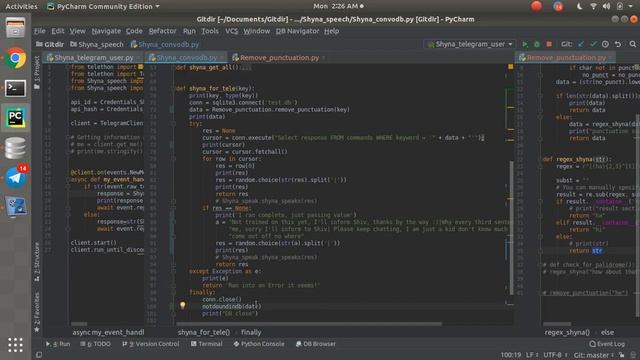Click the volume icon in system tray
The image size is (640, 360).
pyautogui.click(x=607, y=6)
